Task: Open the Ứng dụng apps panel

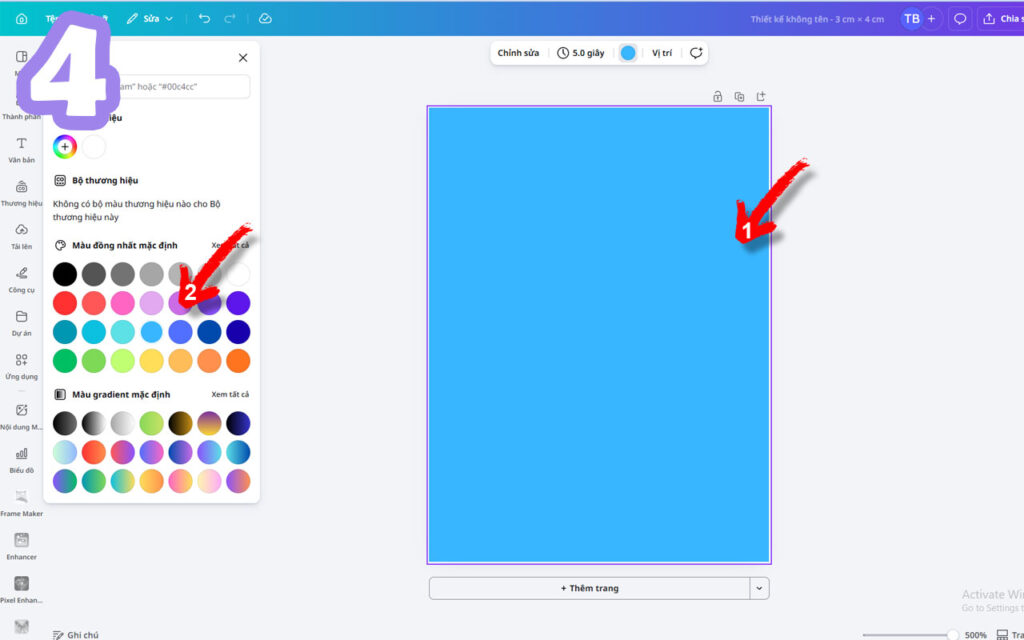Action: pyautogui.click(x=22, y=367)
